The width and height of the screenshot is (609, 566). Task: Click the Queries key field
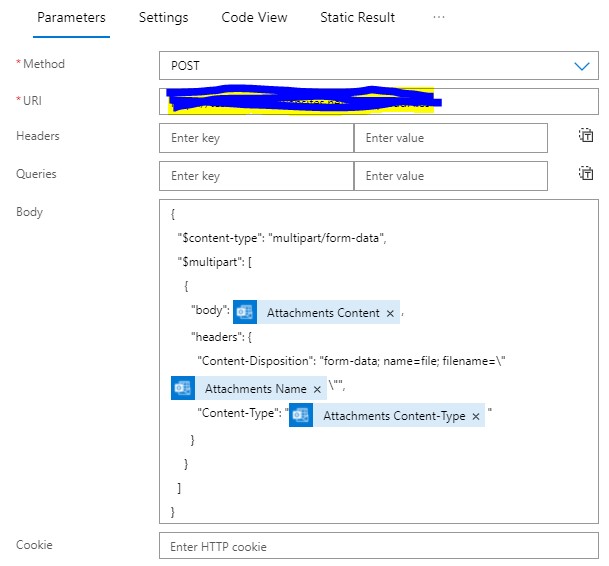click(256, 176)
